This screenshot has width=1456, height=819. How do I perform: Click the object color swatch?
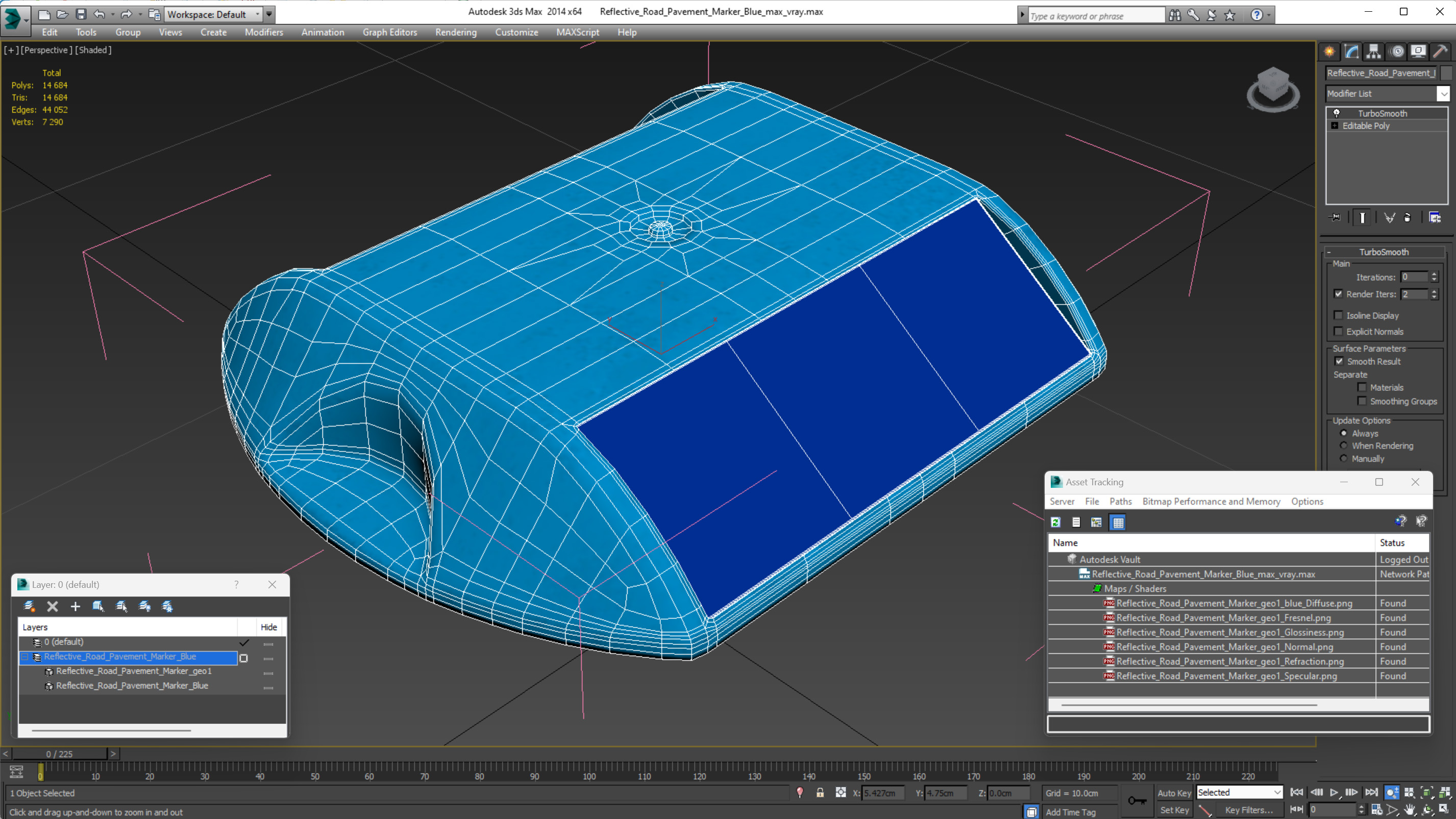(x=1446, y=73)
